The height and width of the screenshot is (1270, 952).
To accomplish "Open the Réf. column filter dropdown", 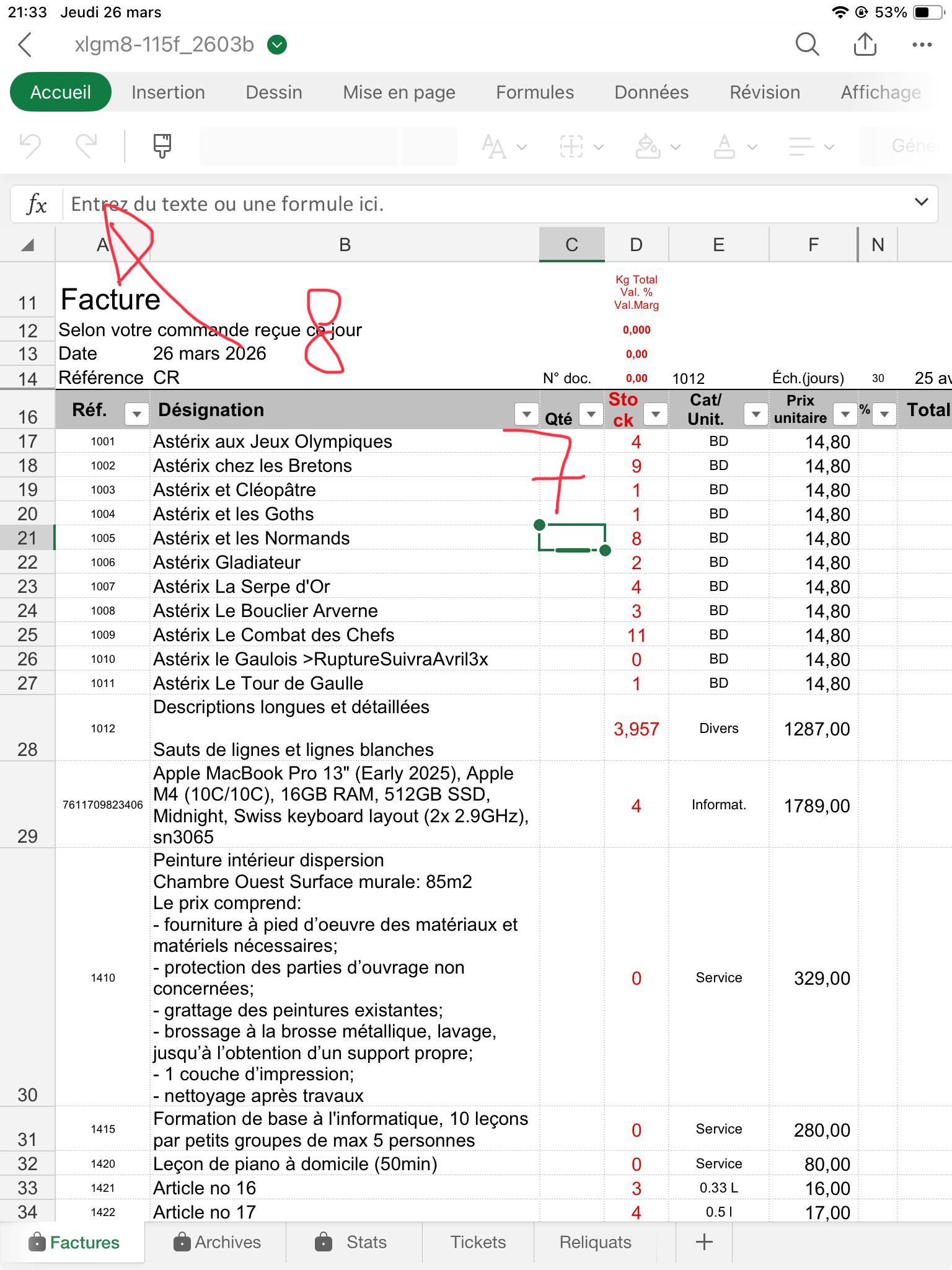I will 136,414.
